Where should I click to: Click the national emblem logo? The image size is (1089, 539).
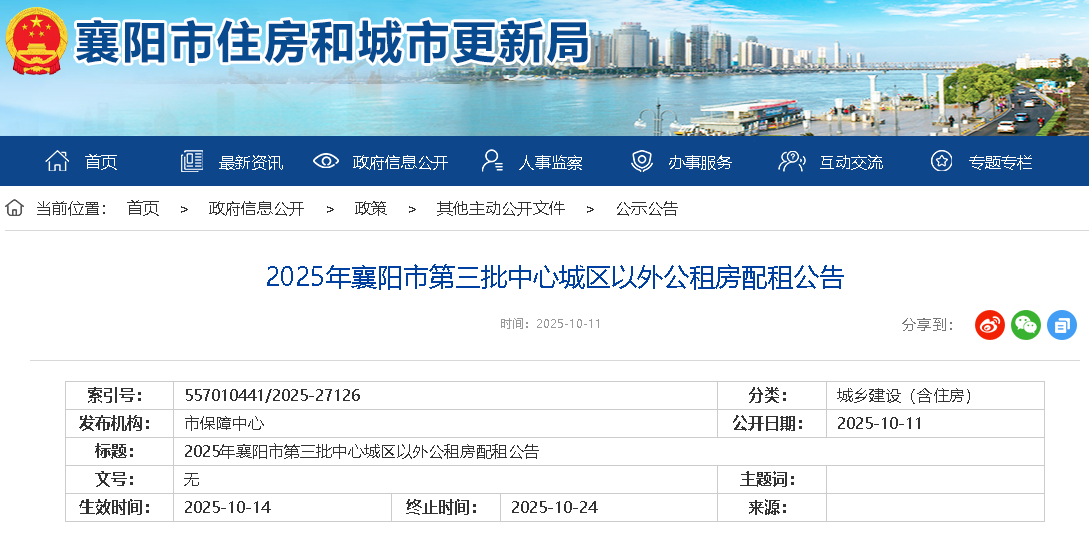click(x=37, y=41)
